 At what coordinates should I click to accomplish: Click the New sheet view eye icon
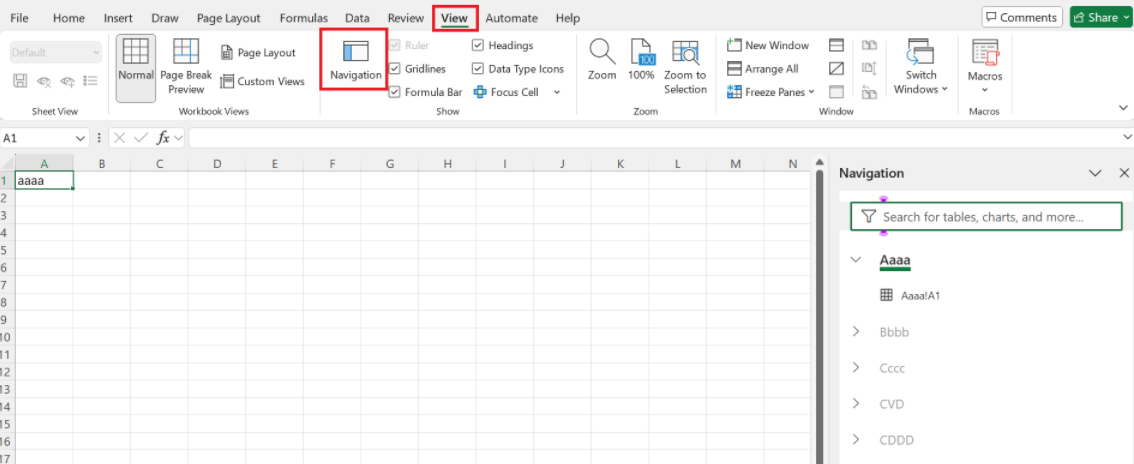[x=67, y=81]
